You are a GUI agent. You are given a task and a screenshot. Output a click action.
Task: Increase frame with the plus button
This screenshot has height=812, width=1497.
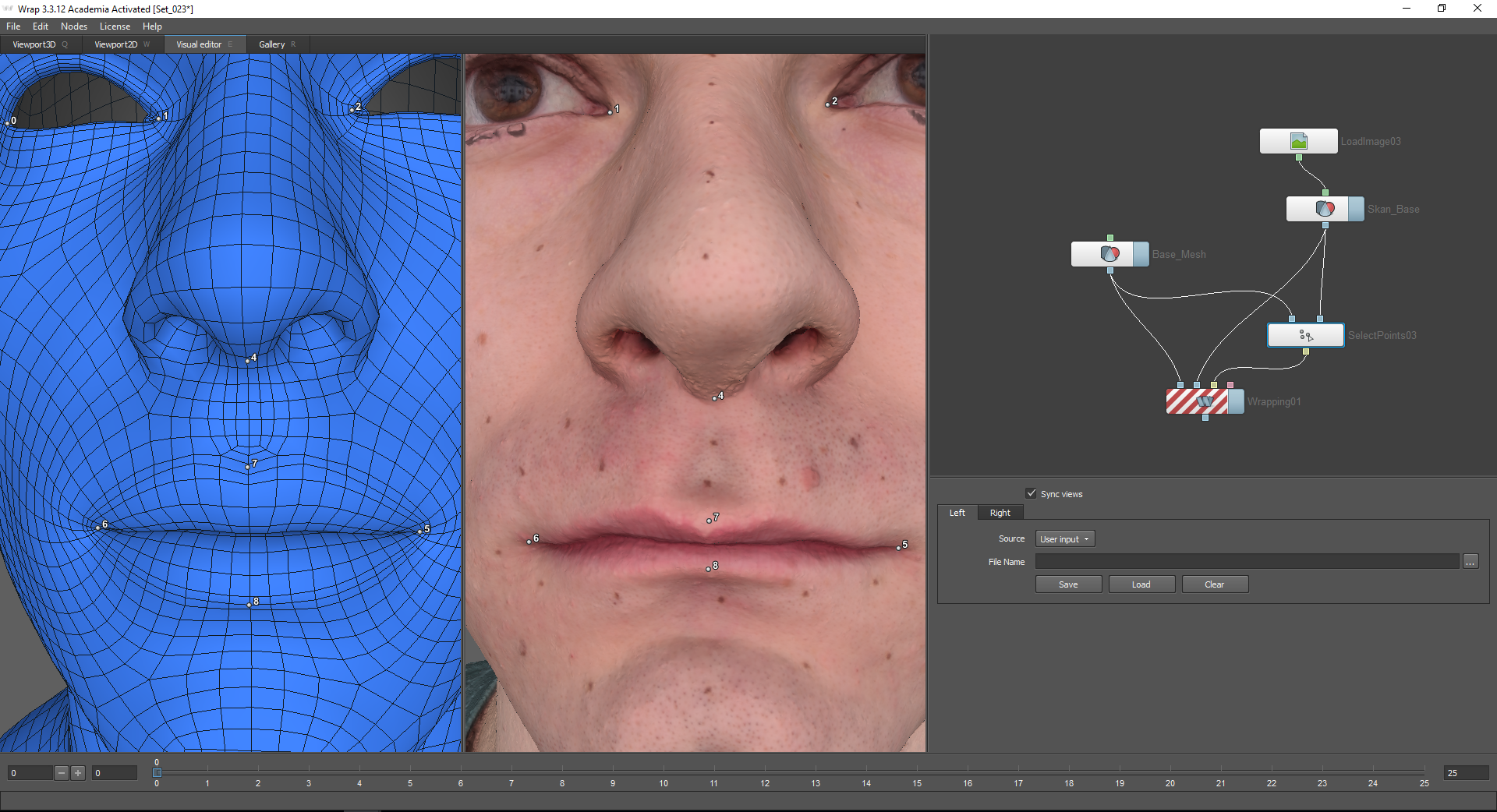78,773
